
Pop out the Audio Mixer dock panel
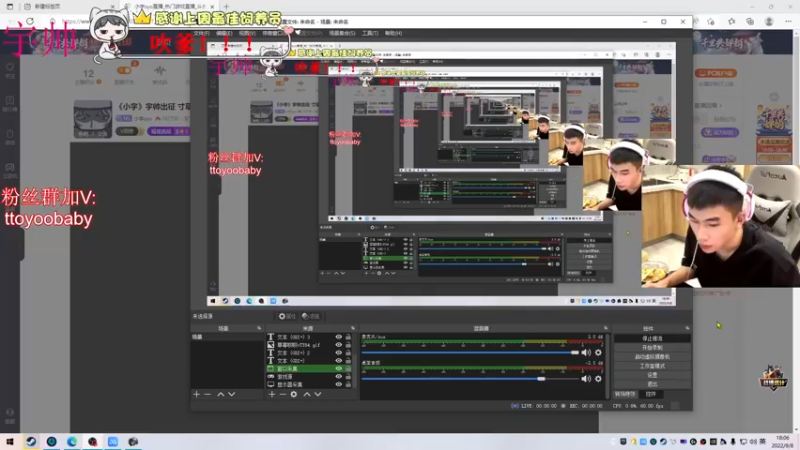[x=606, y=328]
